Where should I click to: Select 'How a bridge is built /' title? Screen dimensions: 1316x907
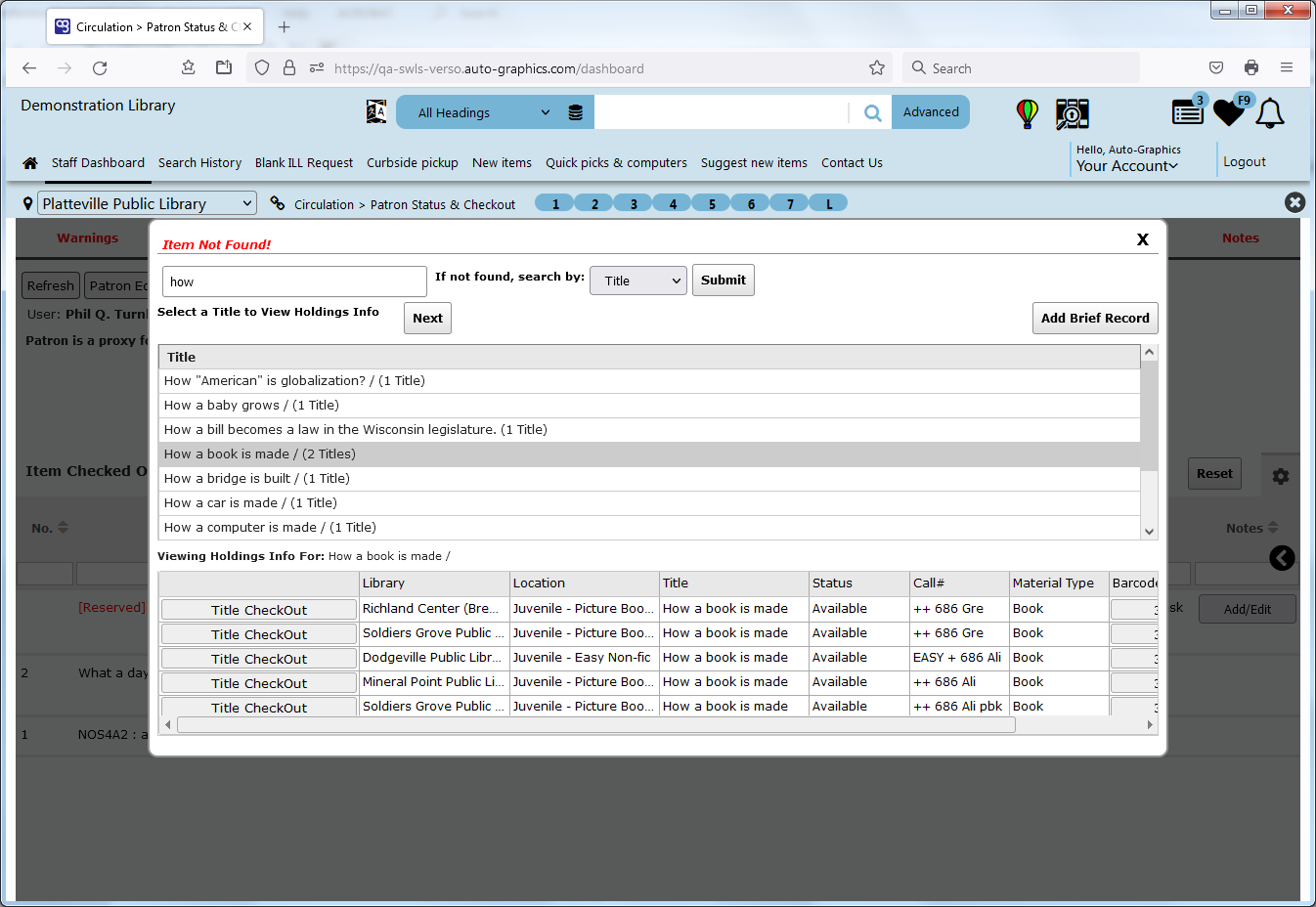click(x=649, y=479)
